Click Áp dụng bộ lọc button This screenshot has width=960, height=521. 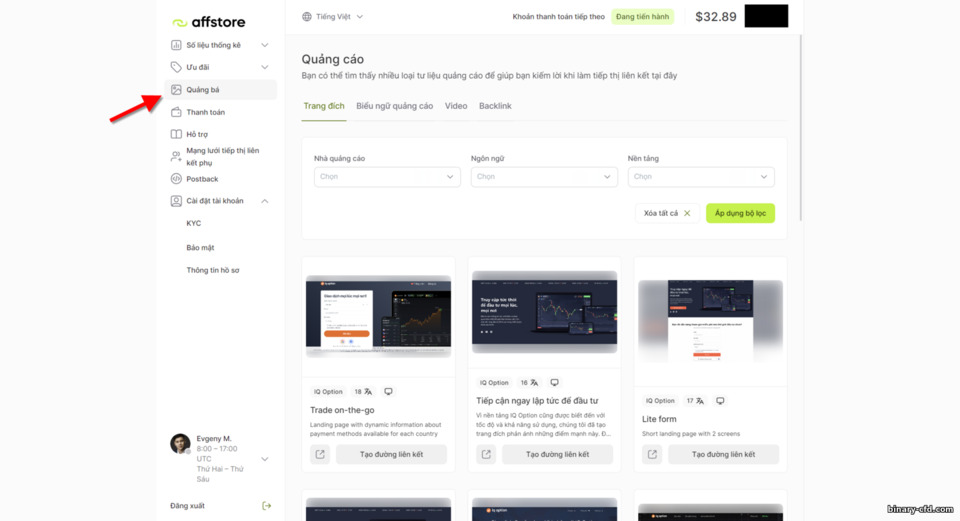(x=740, y=213)
